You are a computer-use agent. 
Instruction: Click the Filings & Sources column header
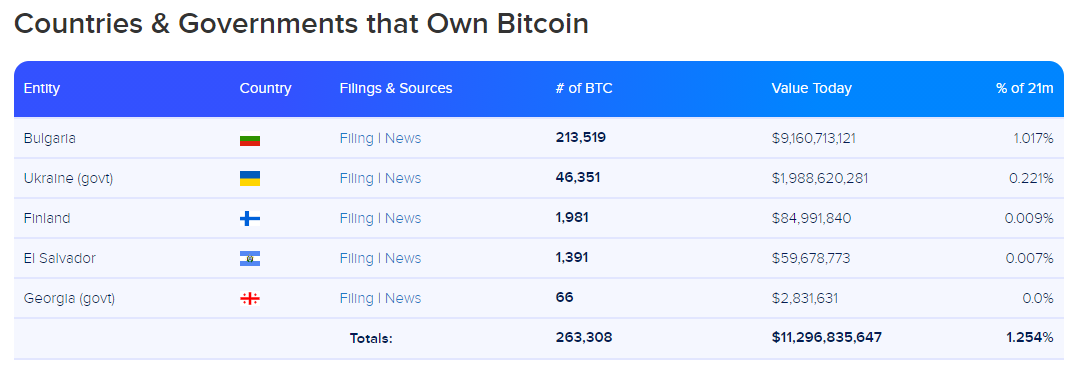coord(396,89)
